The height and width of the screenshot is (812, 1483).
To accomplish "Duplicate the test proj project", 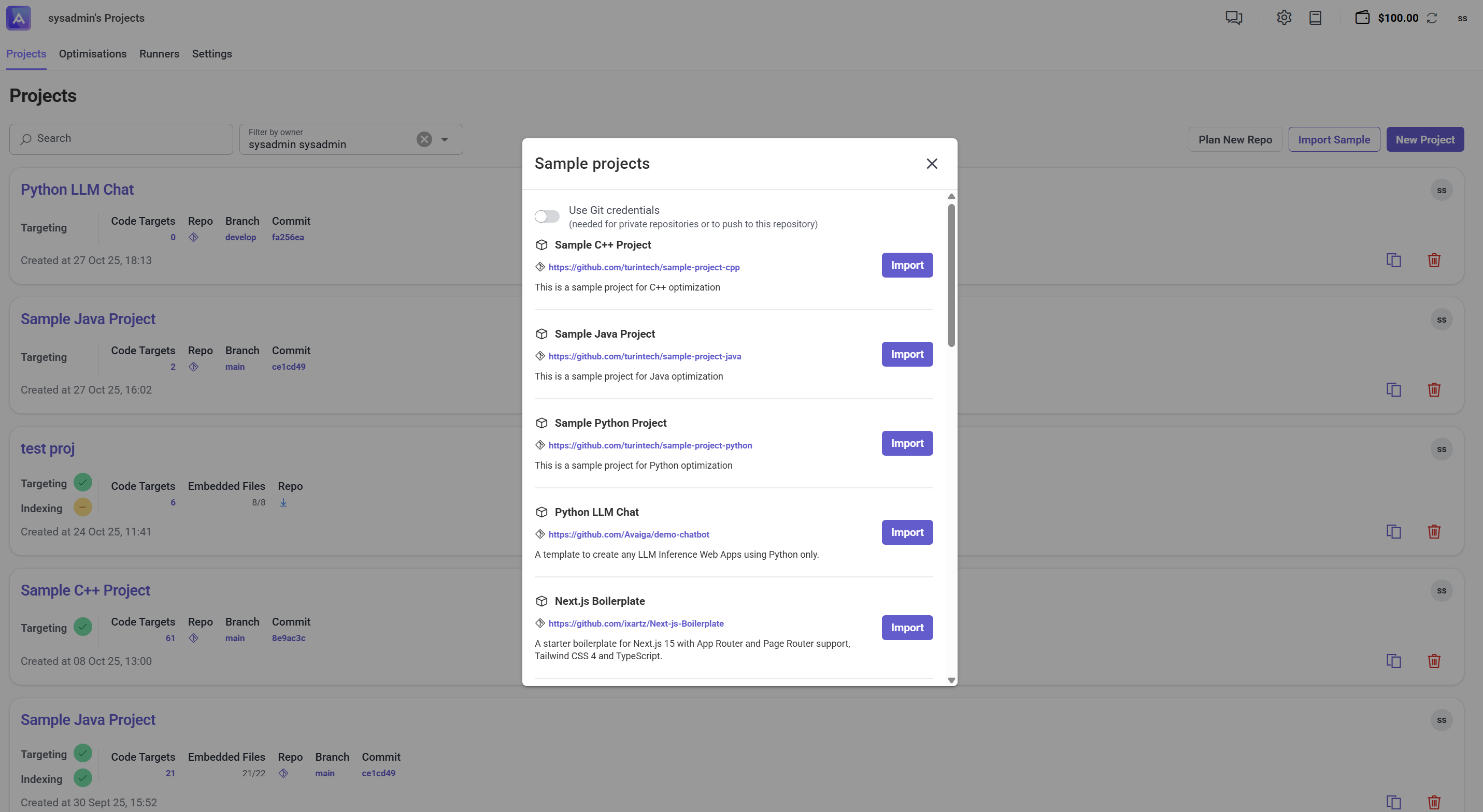I will coord(1393,531).
